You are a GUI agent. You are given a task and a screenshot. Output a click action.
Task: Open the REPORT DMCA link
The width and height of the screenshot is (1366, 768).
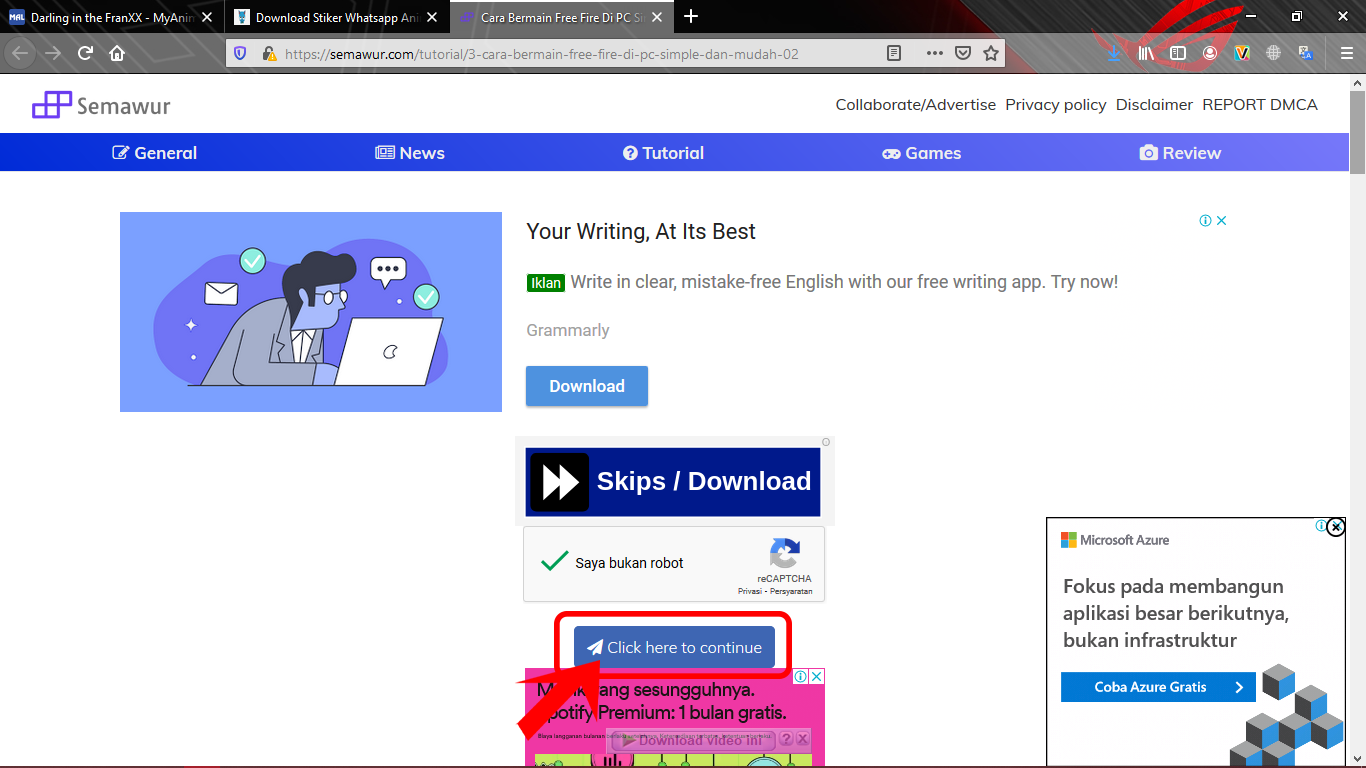1260,104
